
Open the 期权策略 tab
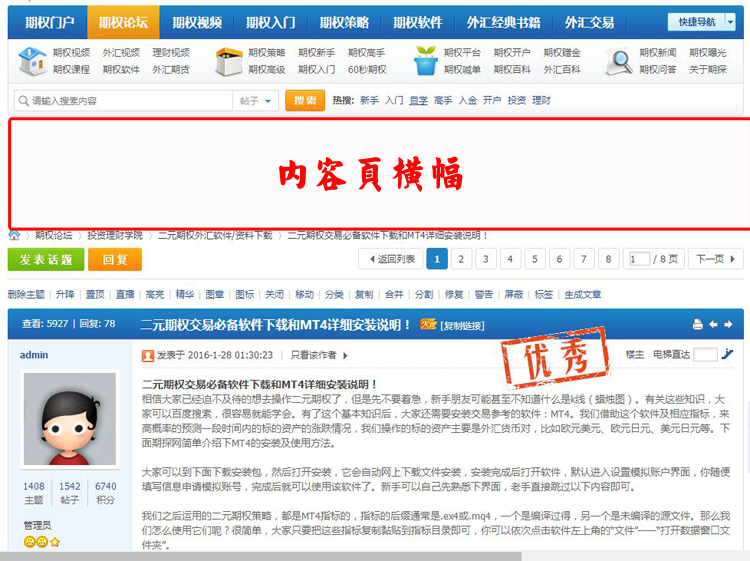tap(344, 22)
